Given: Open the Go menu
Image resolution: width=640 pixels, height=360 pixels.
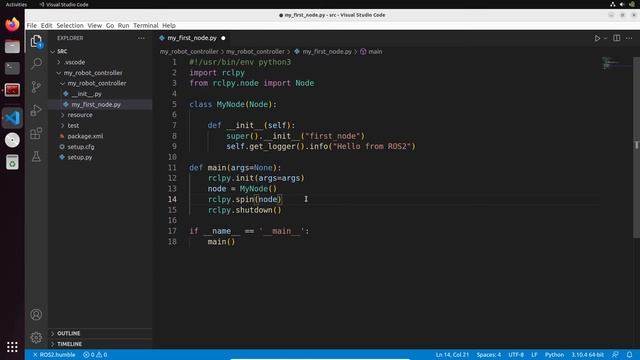Looking at the screenshot, I should pyautogui.click(x=110, y=25).
